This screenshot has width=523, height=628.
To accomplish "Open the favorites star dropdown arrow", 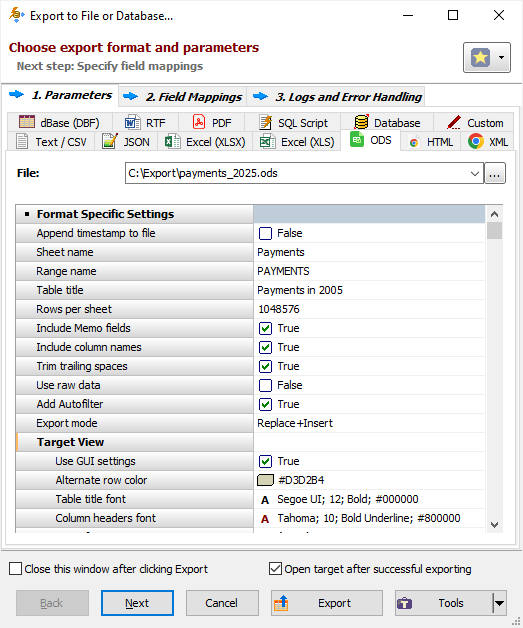I will pos(501,58).
